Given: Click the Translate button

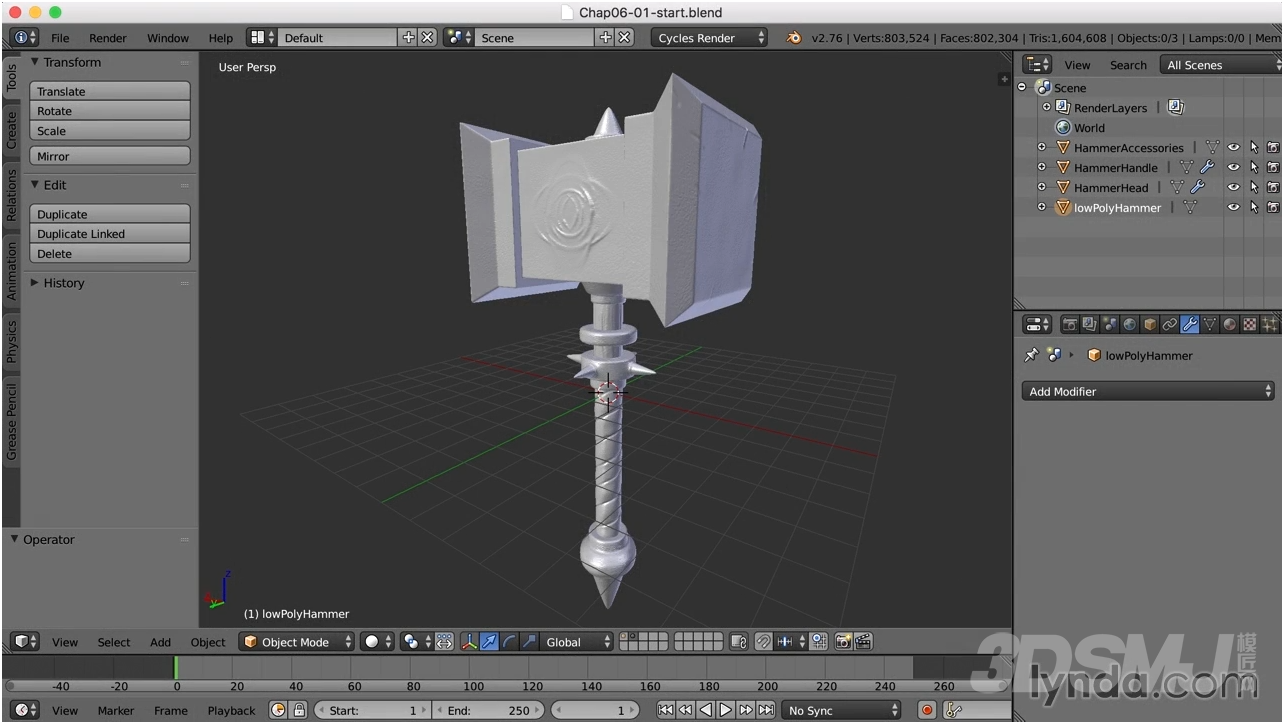Looking at the screenshot, I should coord(110,91).
